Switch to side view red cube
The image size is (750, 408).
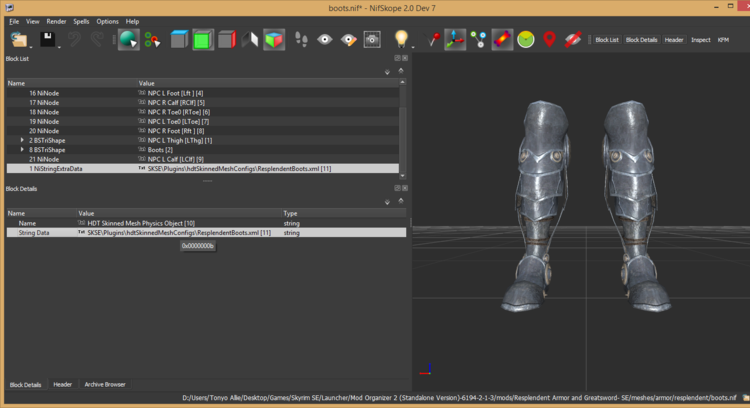227,39
